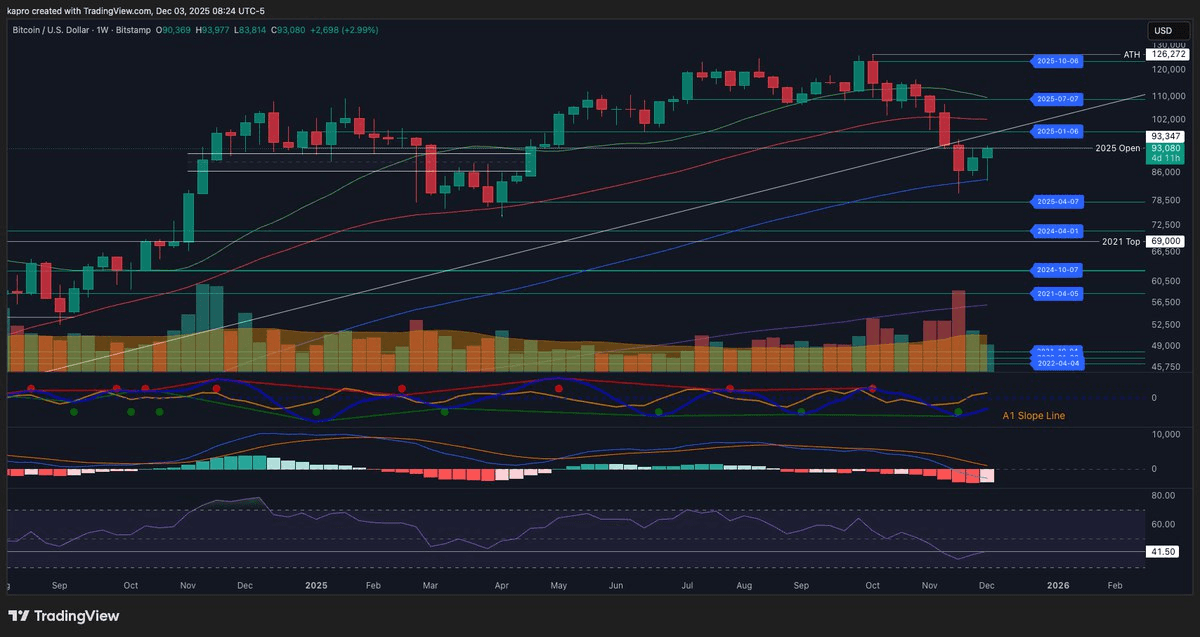Click the ATH text label
This screenshot has height=637, width=1200.
(1131, 54)
